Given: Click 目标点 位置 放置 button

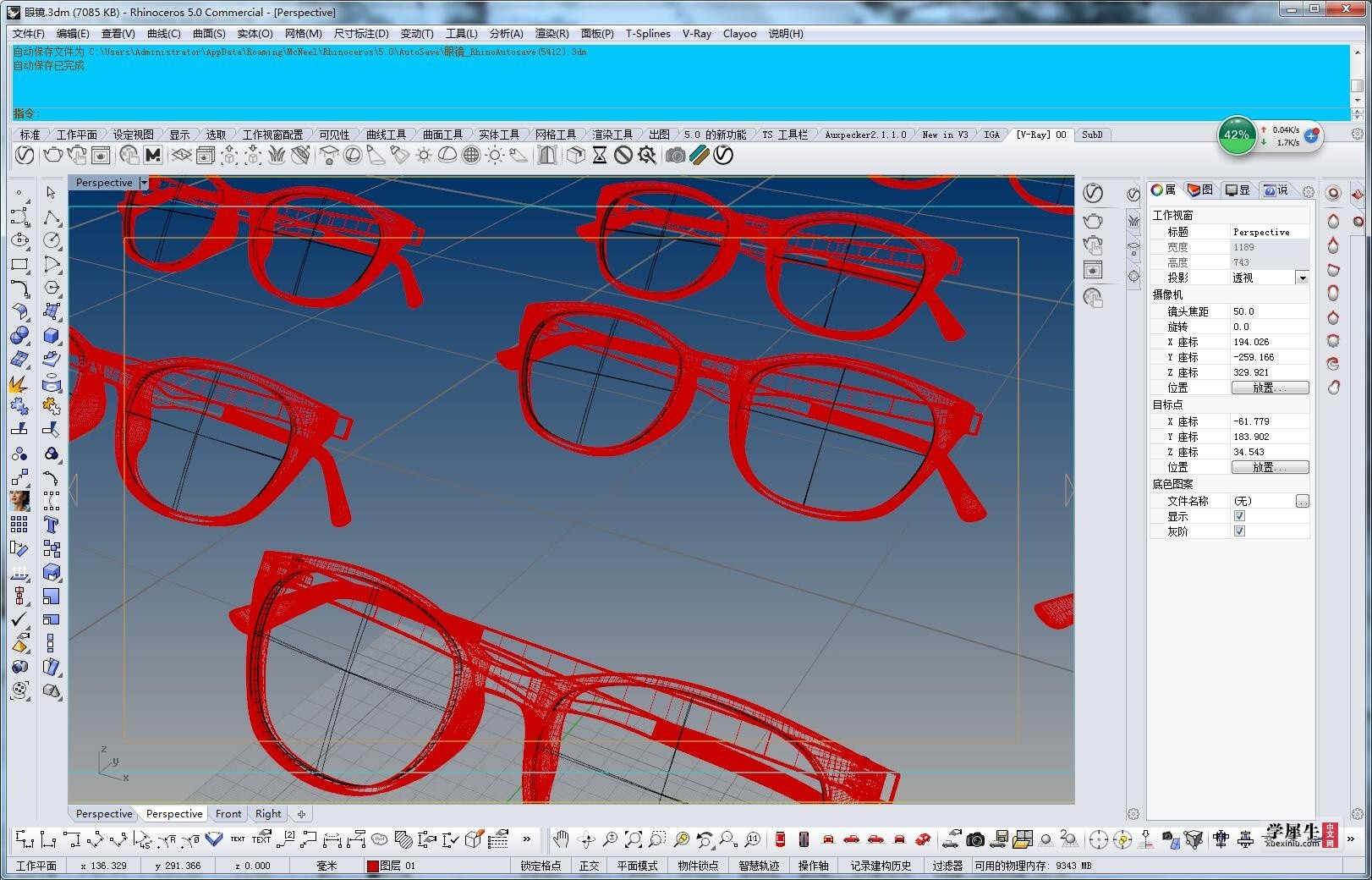Looking at the screenshot, I should click(1270, 467).
